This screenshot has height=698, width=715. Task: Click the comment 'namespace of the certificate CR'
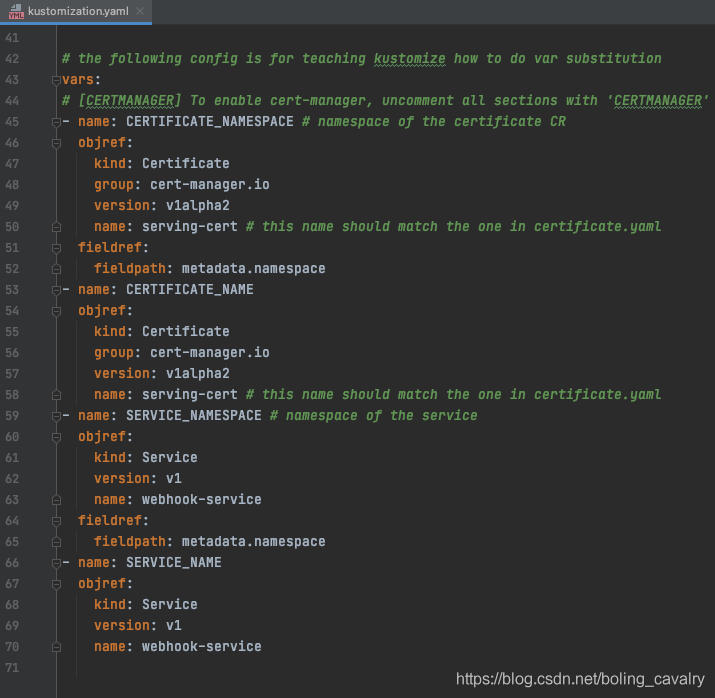(434, 122)
